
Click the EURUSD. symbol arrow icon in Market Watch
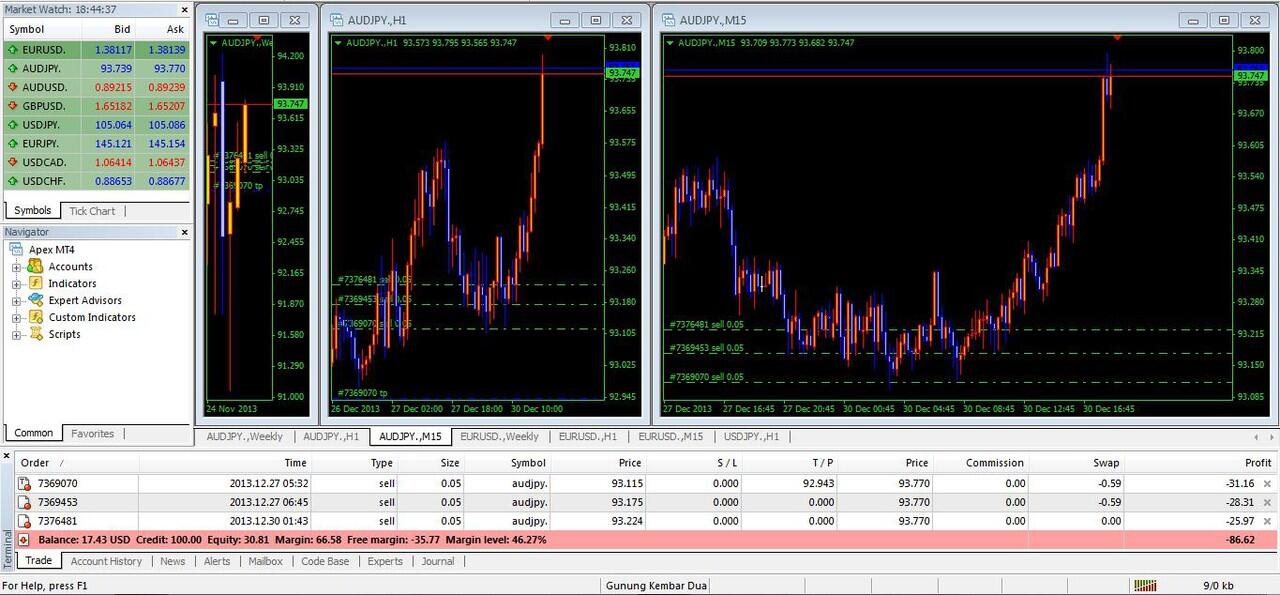[x=12, y=49]
